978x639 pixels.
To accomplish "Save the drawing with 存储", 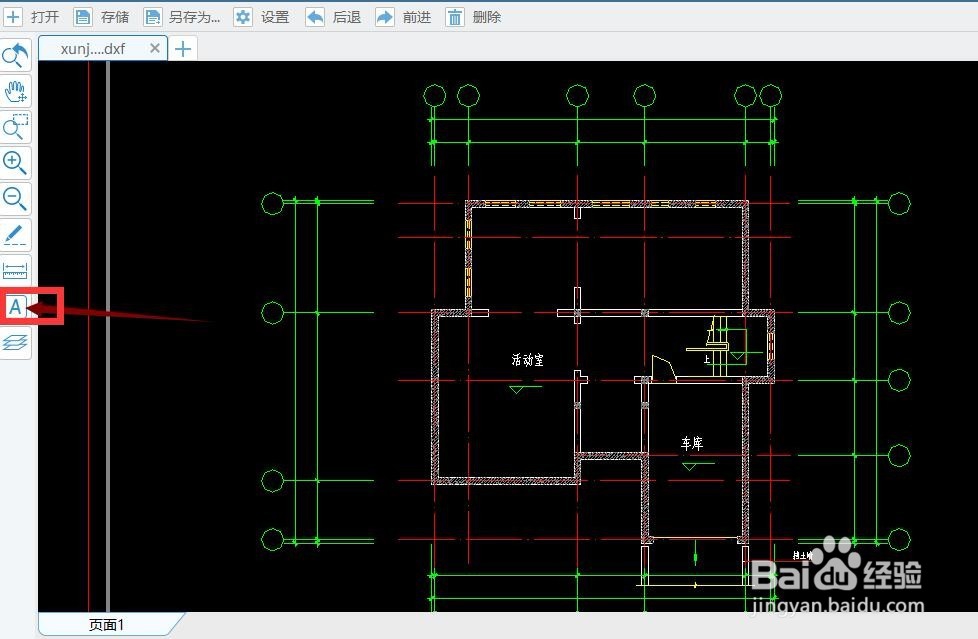I will (x=101, y=17).
